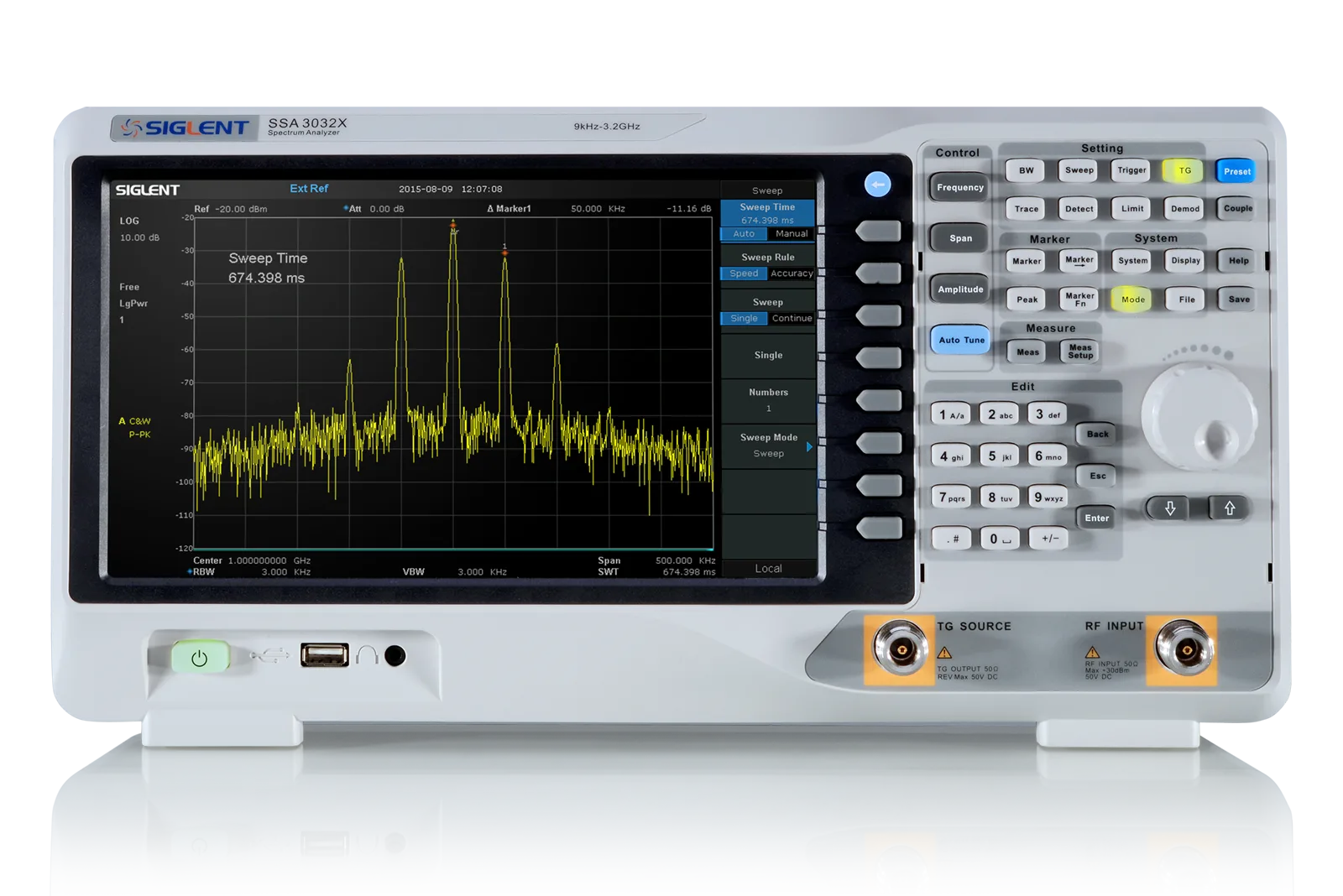This screenshot has width=1343, height=896.
Task: Click the softkey beside Sweep Time
Action: pyautogui.click(x=878, y=231)
